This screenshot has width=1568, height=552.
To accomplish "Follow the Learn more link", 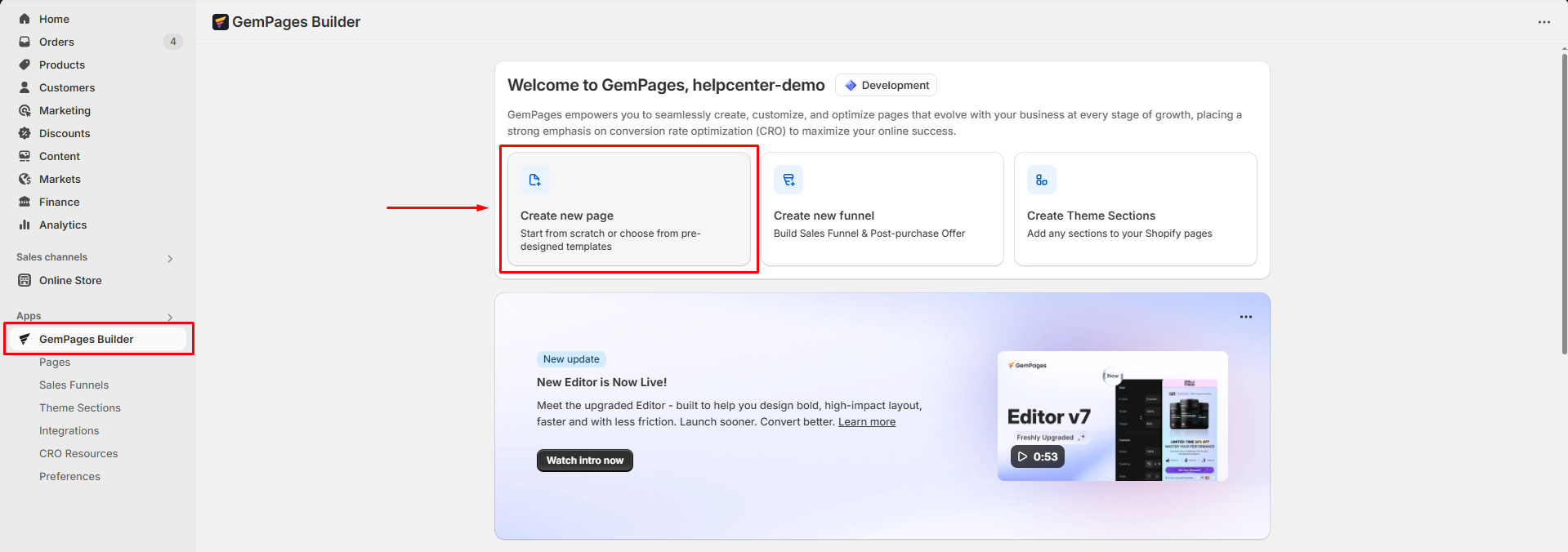I will 866,422.
